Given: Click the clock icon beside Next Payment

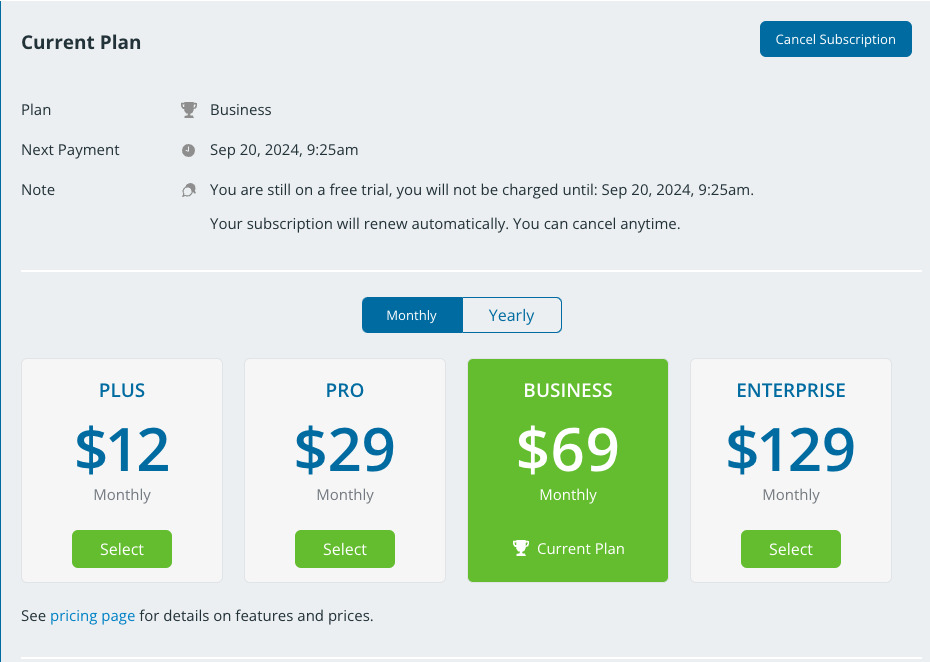Looking at the screenshot, I should click(189, 150).
